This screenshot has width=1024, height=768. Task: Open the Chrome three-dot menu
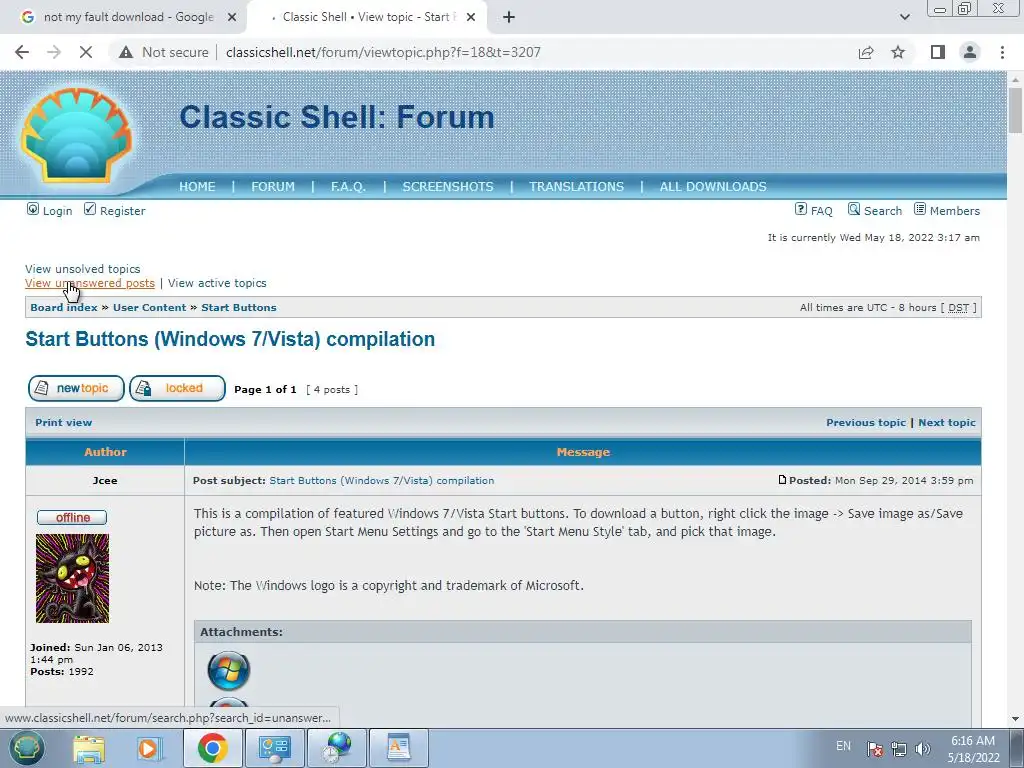1002,52
